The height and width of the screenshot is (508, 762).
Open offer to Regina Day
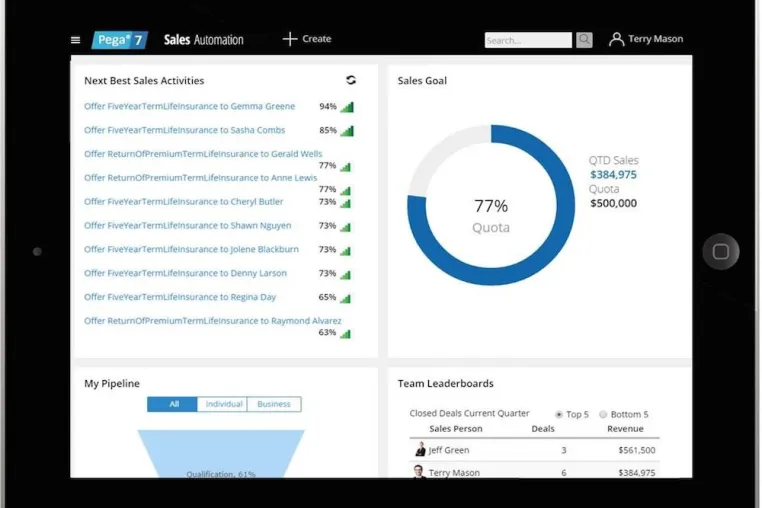[180, 297]
